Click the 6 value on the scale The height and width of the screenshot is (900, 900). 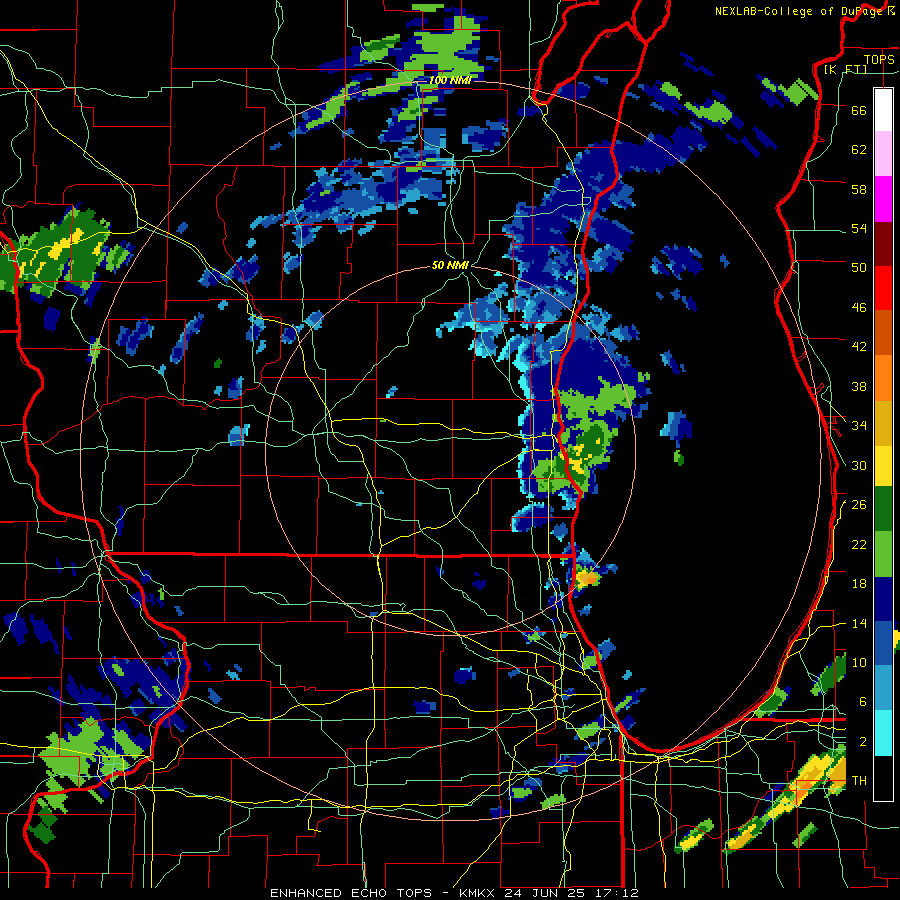pos(863,701)
